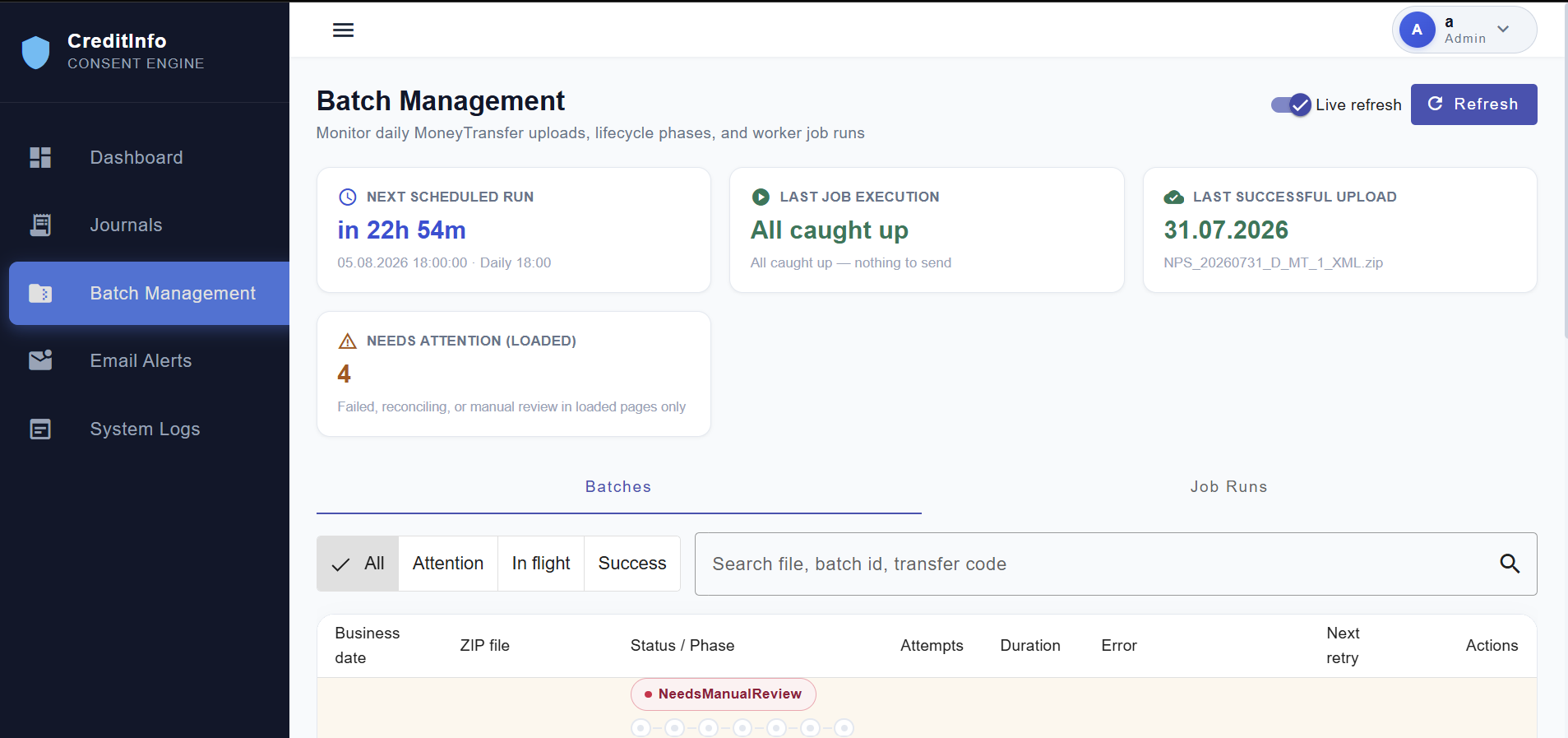Click the 'in 22h 54m' value
This screenshot has width=1568, height=738.
(x=401, y=230)
